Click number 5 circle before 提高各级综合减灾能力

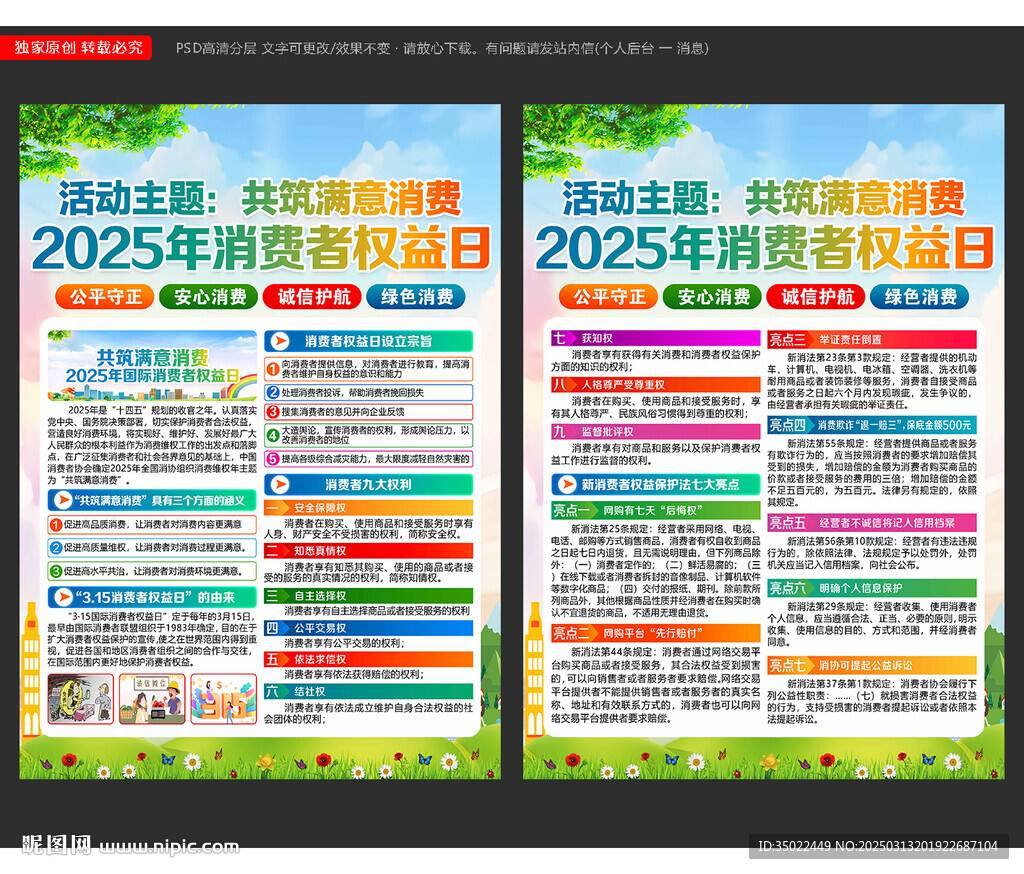point(273,459)
